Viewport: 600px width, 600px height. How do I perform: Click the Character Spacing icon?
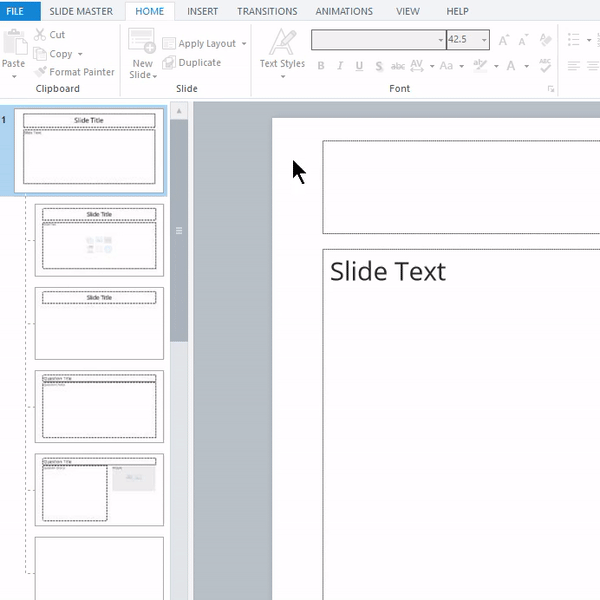pos(417,66)
